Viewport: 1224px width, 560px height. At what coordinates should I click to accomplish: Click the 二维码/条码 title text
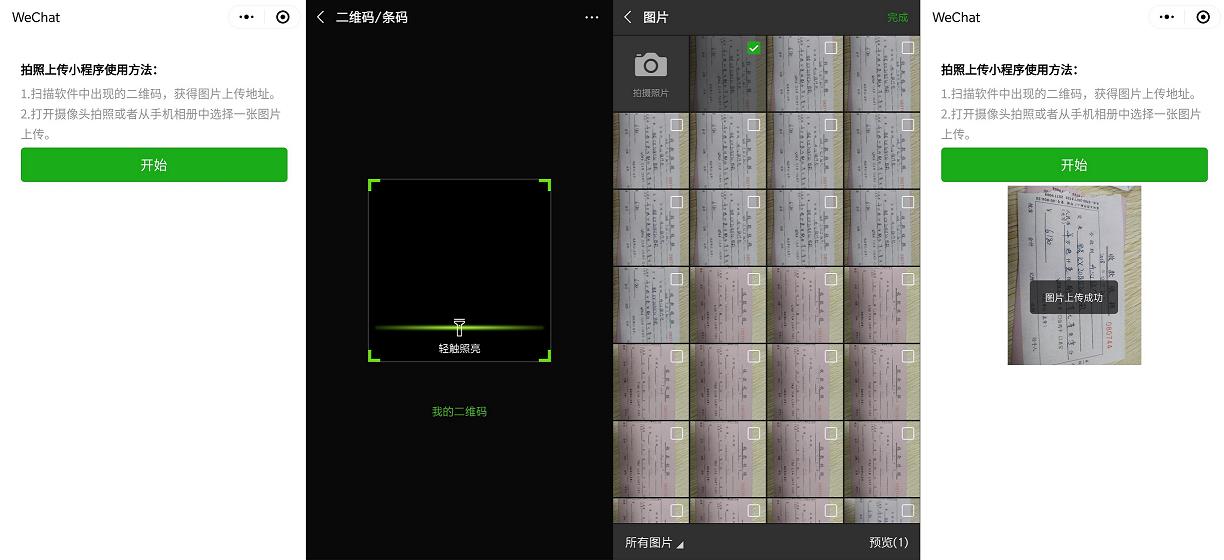click(371, 17)
